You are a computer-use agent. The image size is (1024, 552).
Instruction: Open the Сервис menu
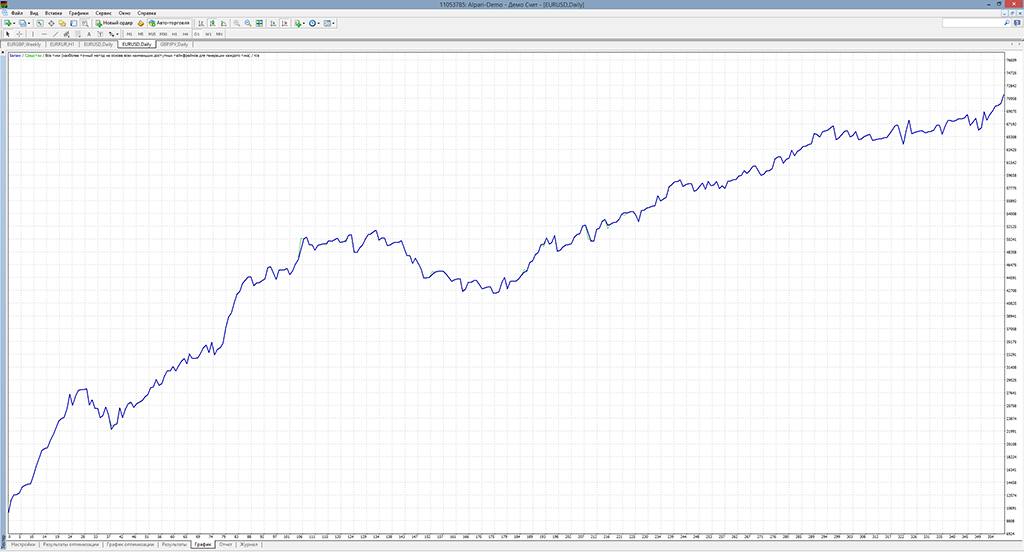click(103, 13)
